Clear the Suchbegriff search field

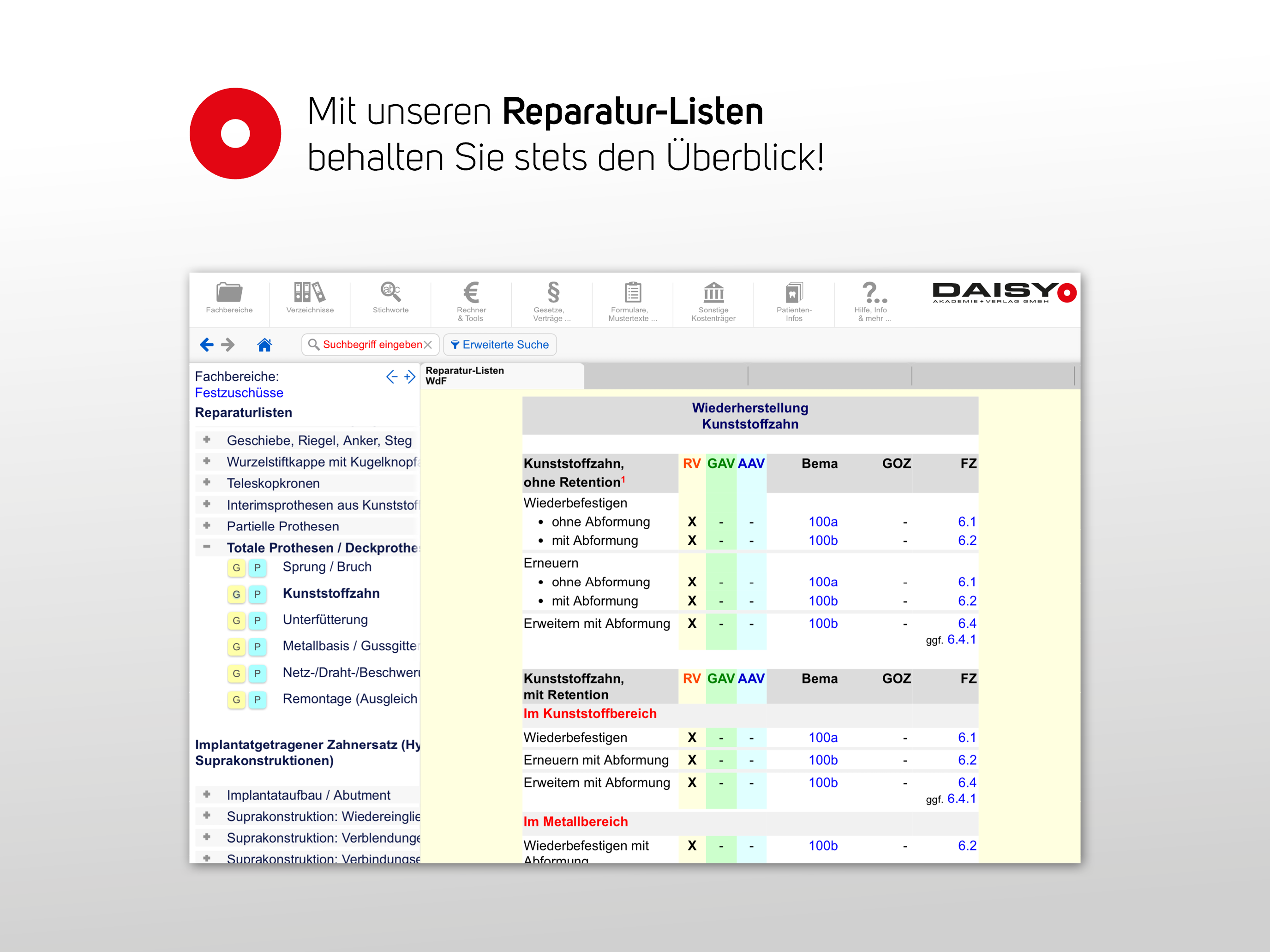[x=428, y=344]
